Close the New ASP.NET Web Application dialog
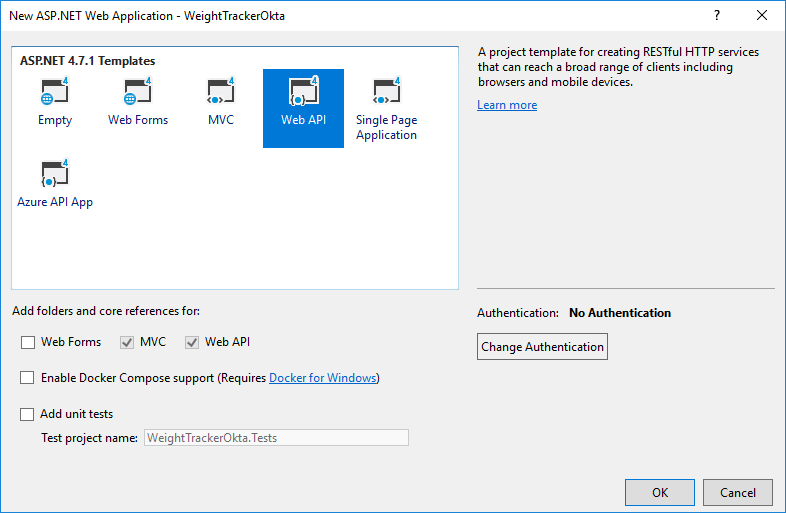Image resolution: width=786 pixels, height=513 pixels. click(763, 15)
